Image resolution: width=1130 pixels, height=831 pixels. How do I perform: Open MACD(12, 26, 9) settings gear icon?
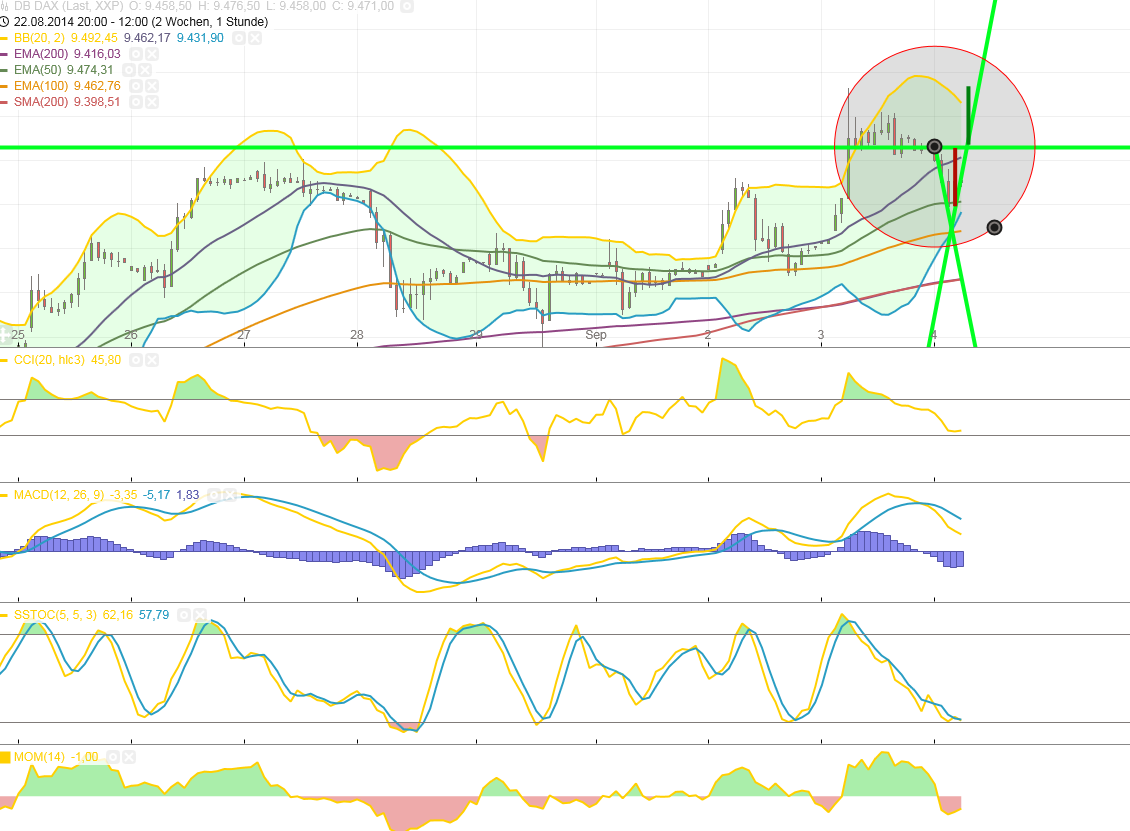pos(214,495)
